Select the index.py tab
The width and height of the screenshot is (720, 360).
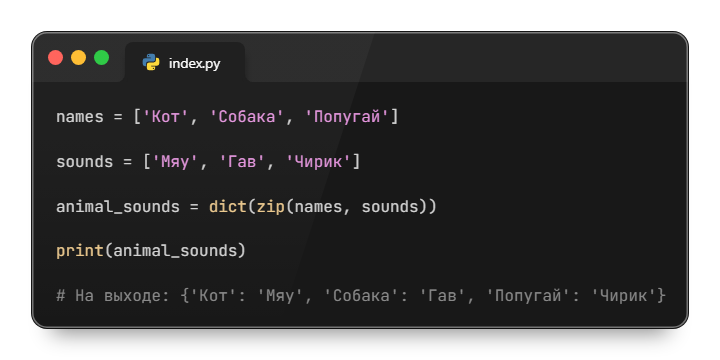(185, 62)
